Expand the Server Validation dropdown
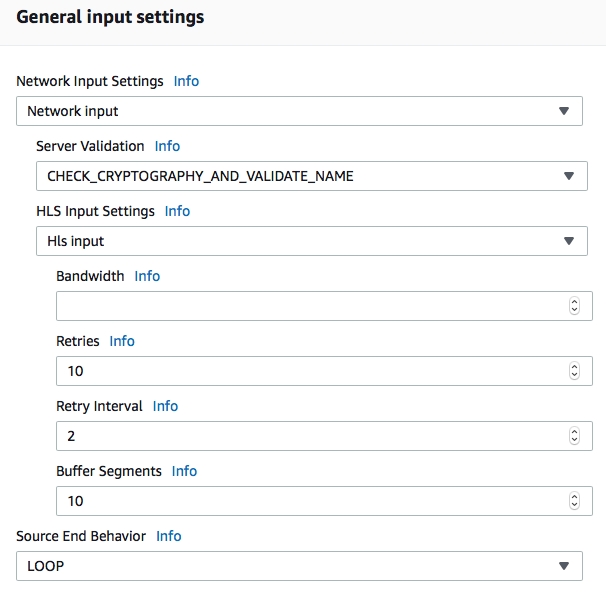The image size is (606, 592). pos(312,176)
